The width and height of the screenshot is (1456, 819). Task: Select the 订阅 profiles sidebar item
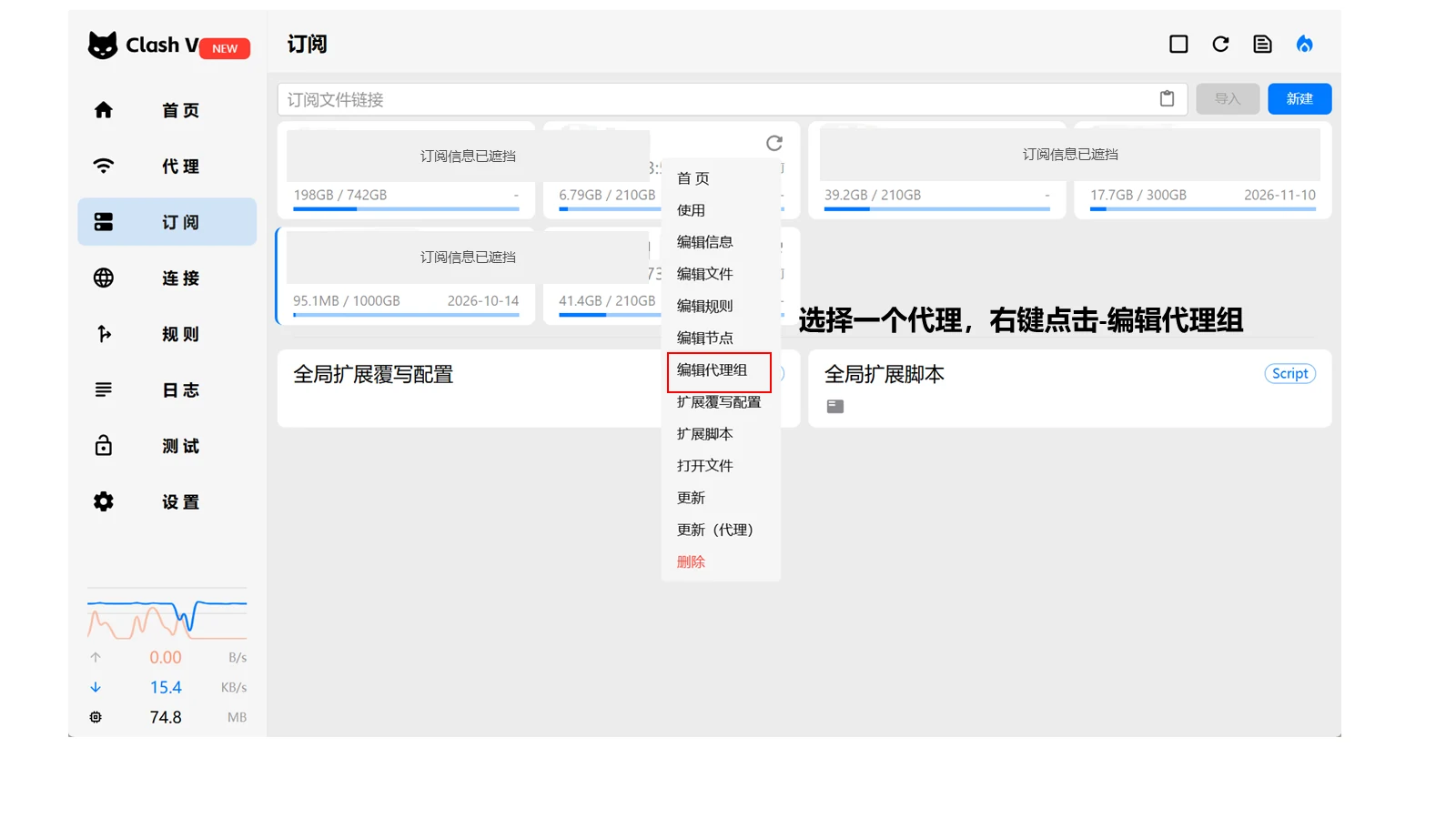[x=167, y=222]
